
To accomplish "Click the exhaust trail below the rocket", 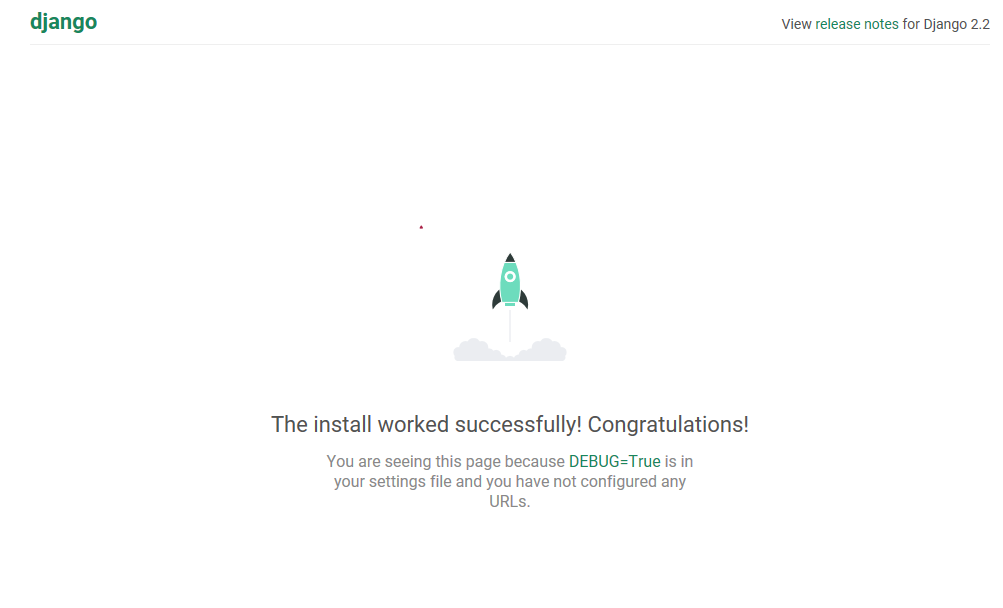I will click(510, 325).
